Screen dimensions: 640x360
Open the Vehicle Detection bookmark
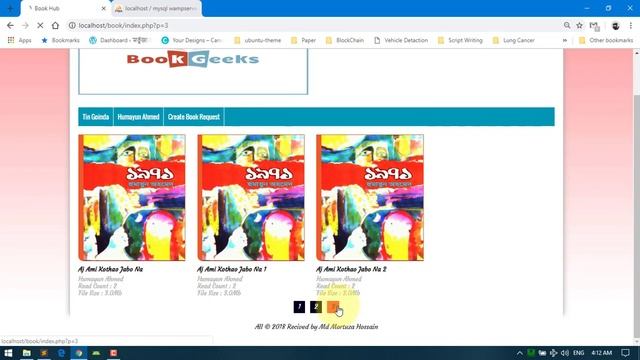(401, 40)
